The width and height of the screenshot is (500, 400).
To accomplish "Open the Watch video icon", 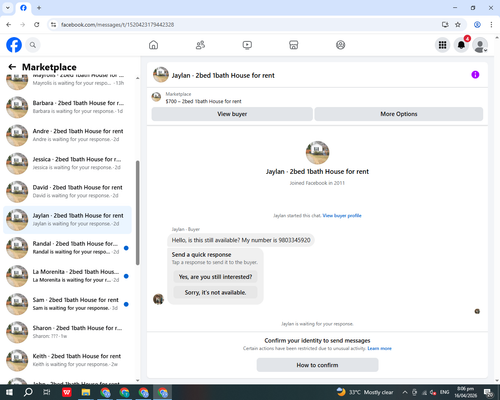I will tap(247, 45).
